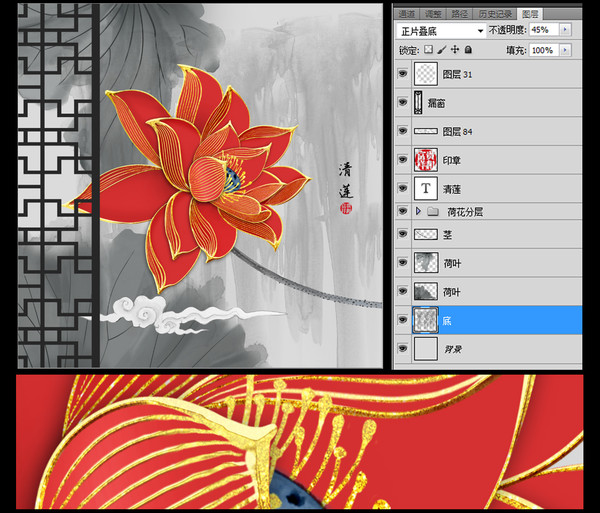600x513 pixels.
Task: Switch to the 路径 tab
Action: tap(460, 14)
